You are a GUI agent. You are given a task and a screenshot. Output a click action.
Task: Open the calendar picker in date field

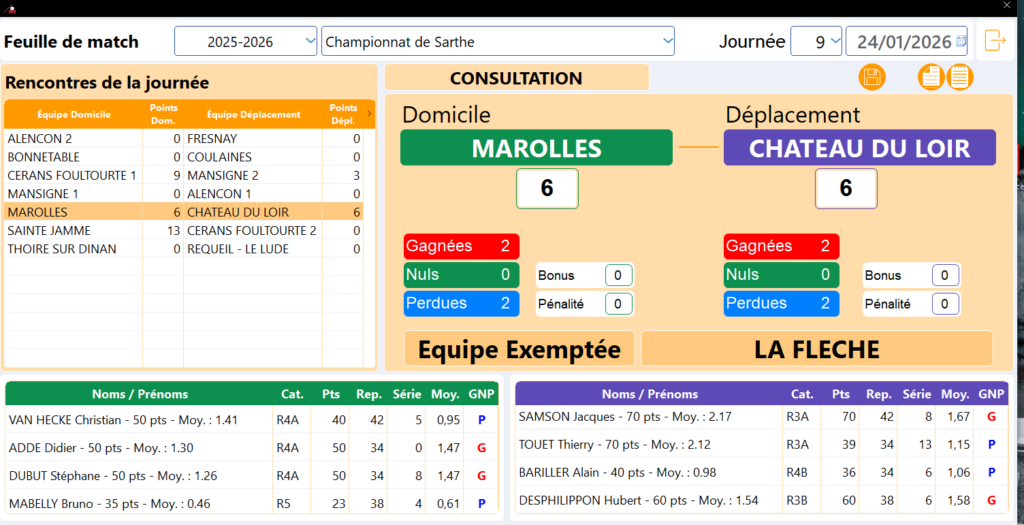tap(961, 42)
